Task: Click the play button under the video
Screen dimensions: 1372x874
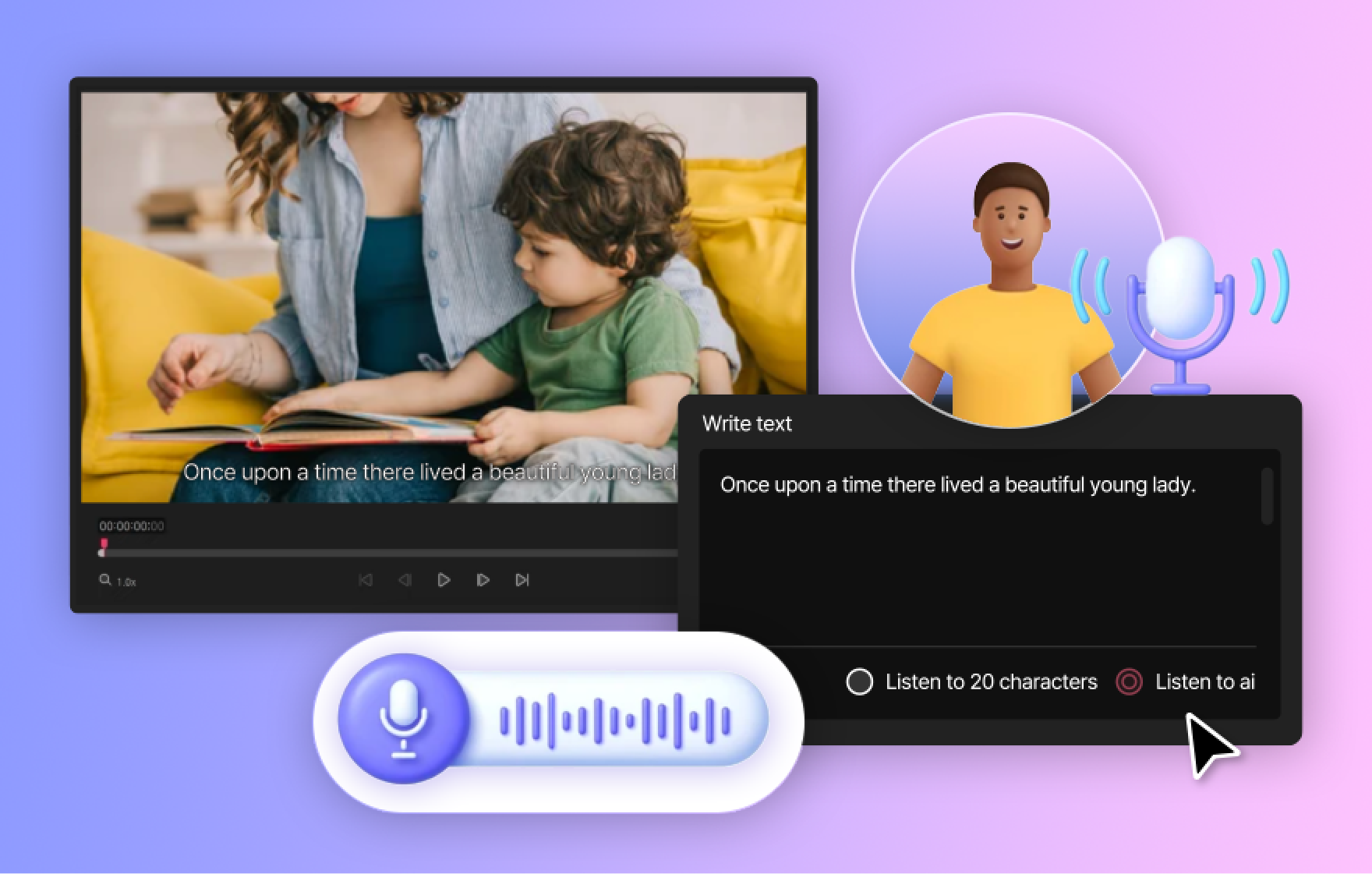Action: (x=444, y=580)
